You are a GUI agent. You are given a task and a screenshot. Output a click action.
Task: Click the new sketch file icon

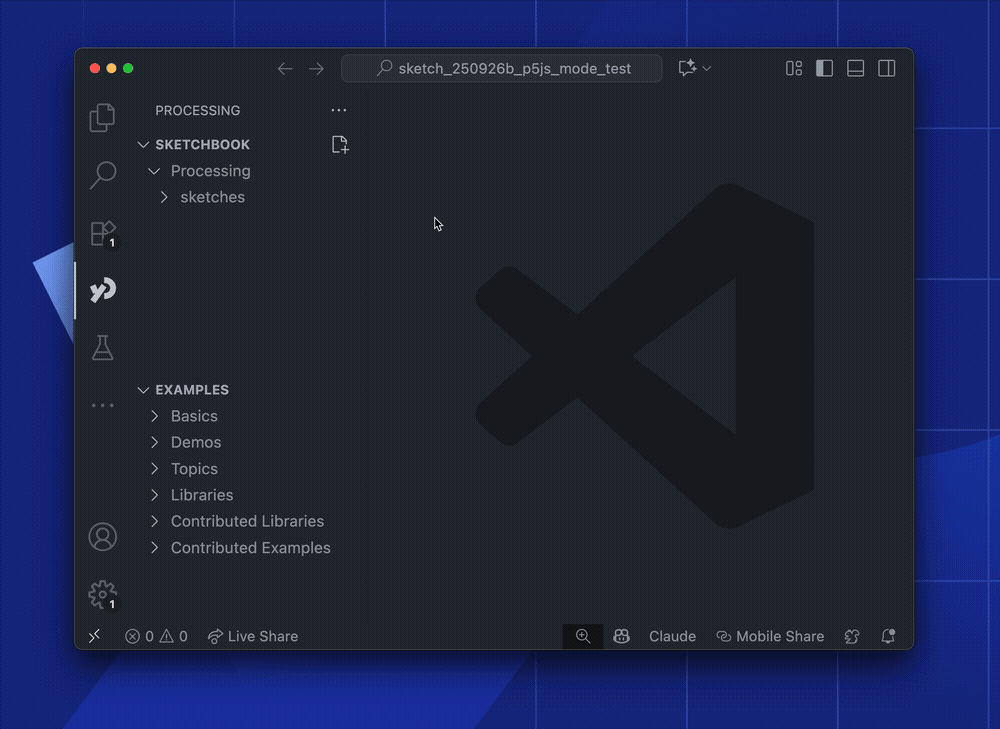click(340, 145)
